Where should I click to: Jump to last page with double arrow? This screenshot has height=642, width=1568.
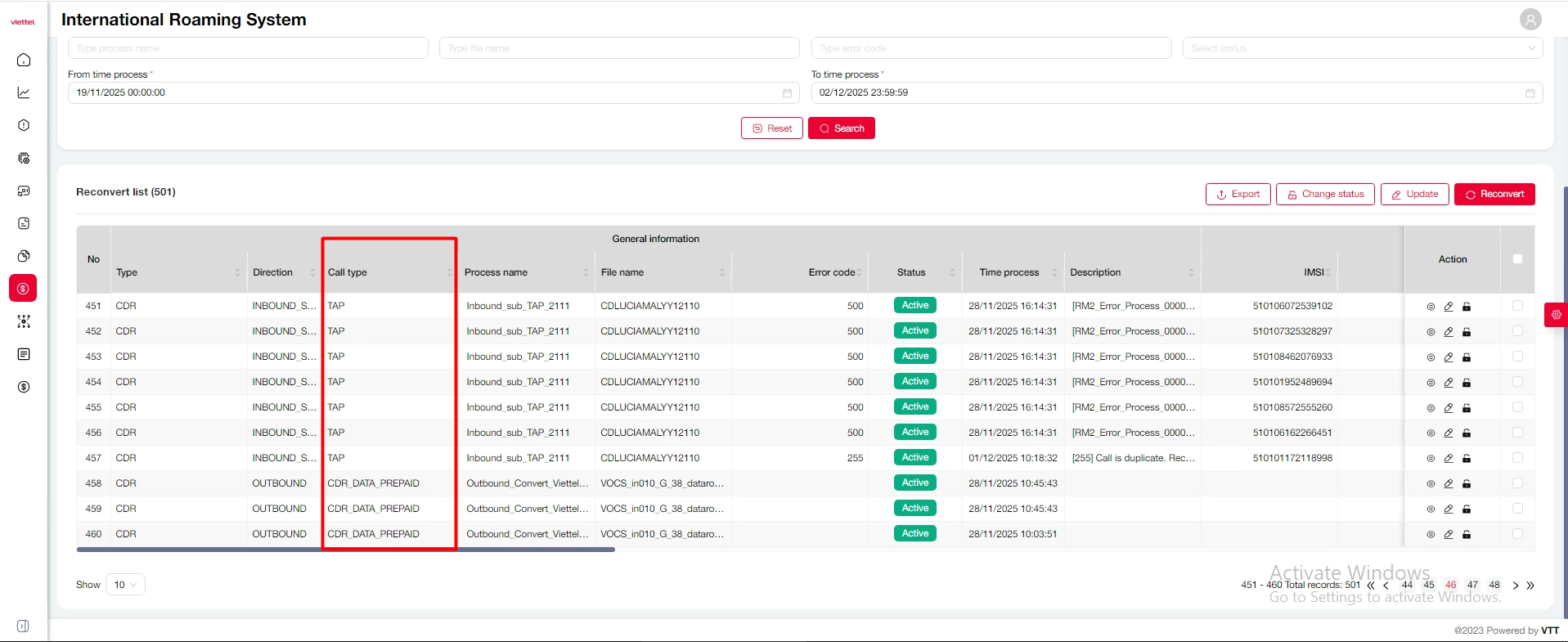[x=1530, y=586]
